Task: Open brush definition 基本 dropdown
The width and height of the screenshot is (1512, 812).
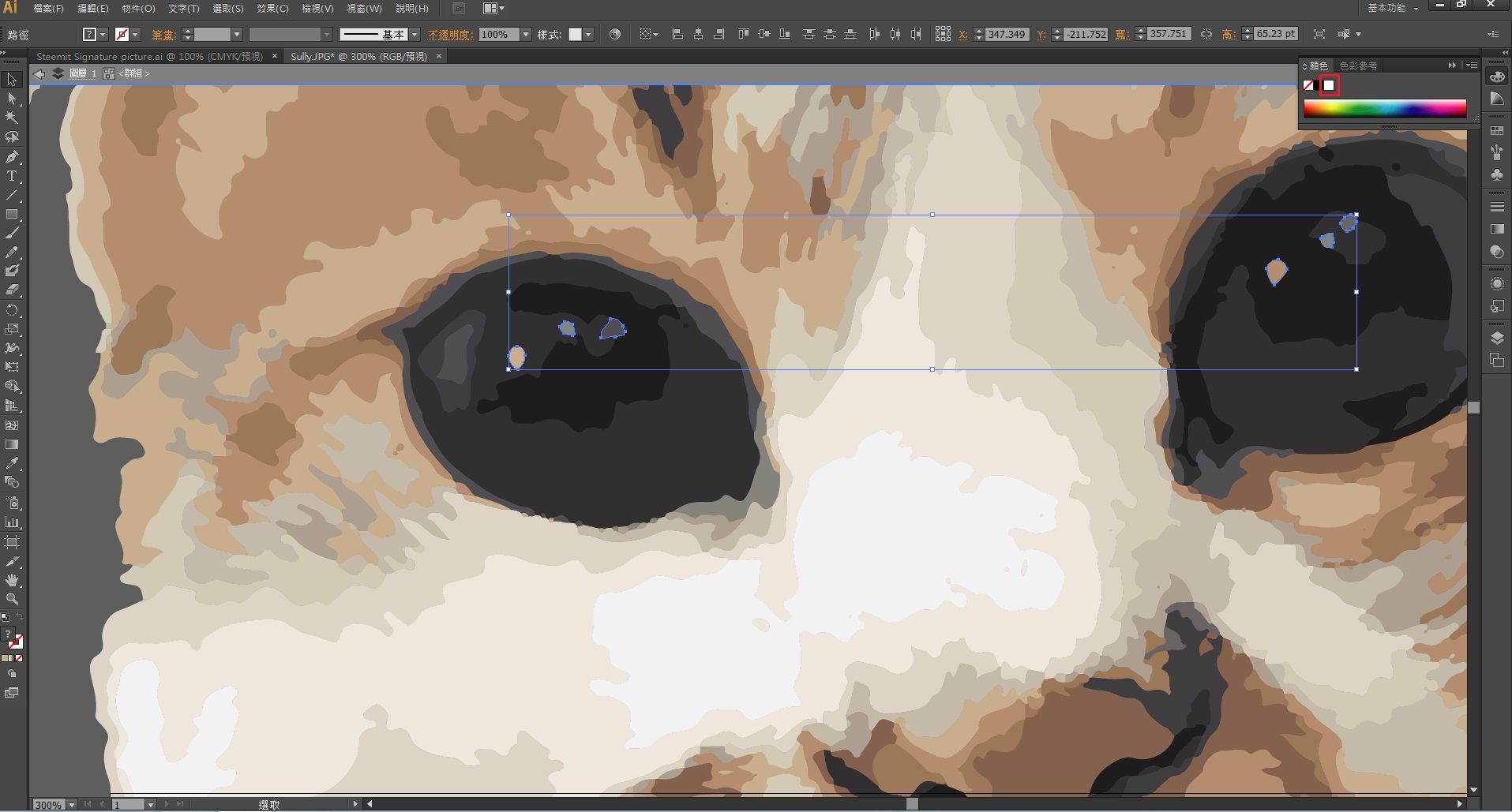Action: pos(415,34)
